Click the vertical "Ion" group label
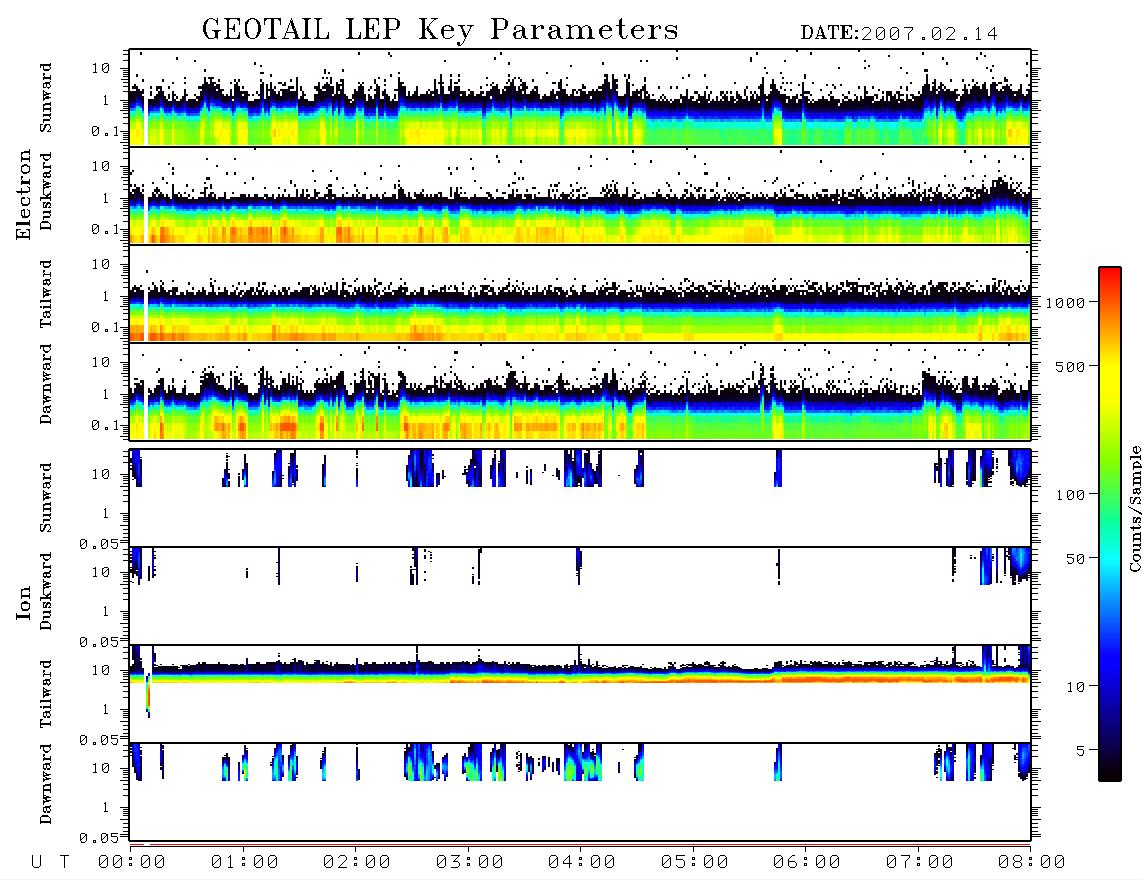This screenshot has height=880, width=1142. coord(24,603)
